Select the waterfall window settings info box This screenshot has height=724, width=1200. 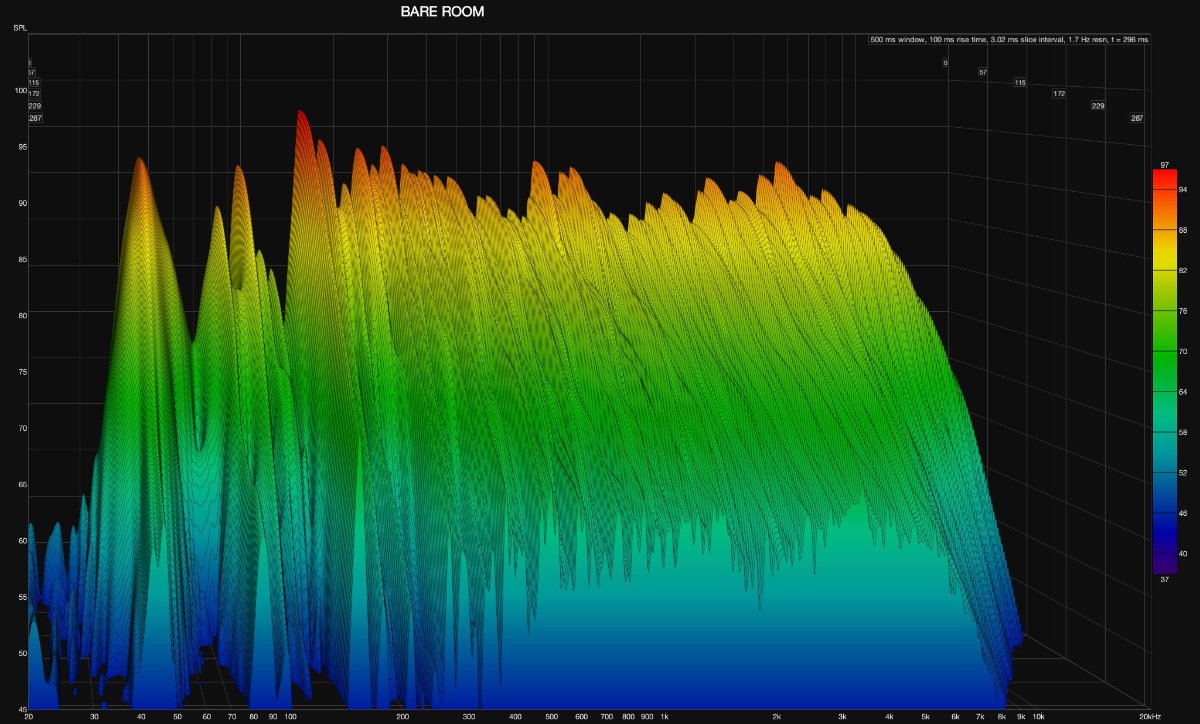(1009, 40)
